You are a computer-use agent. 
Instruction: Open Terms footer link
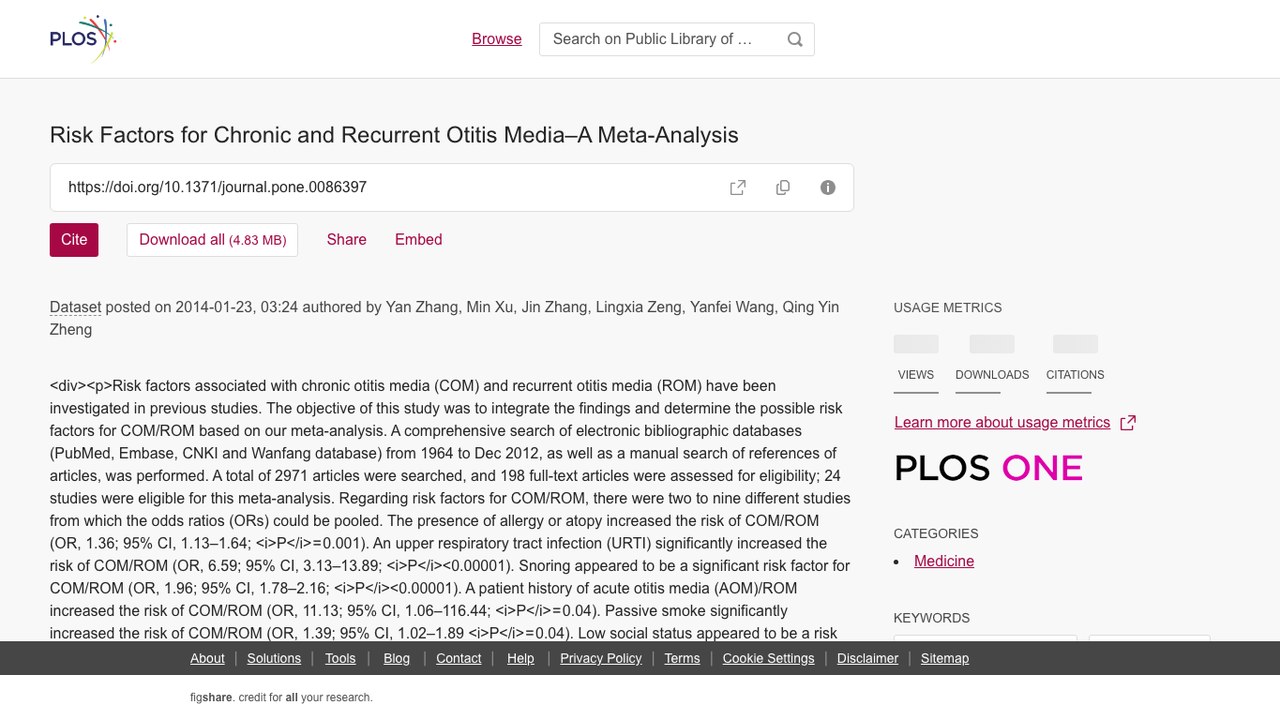(682, 658)
